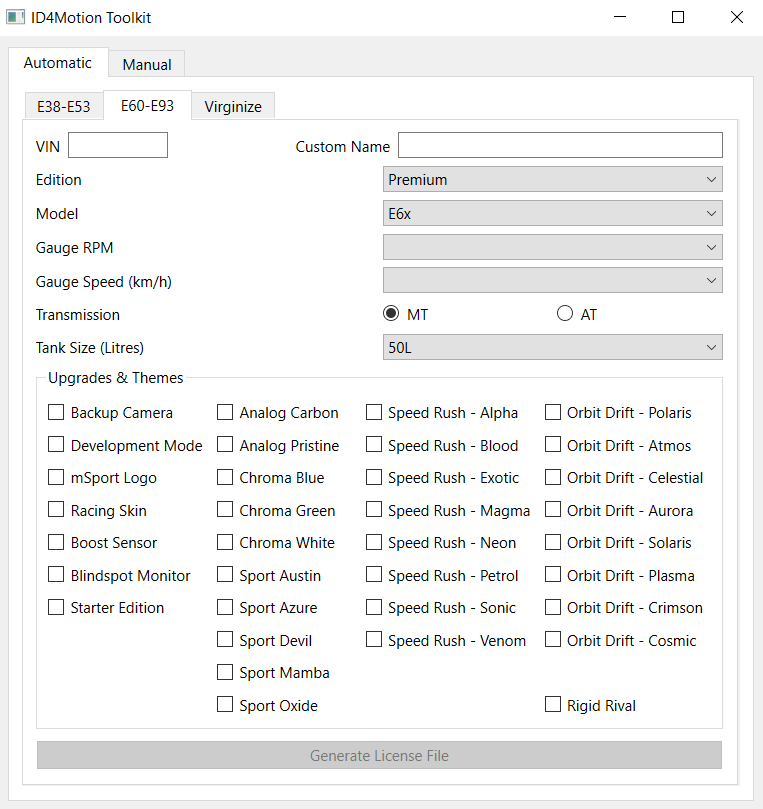Switch to the Manual tab
Screen dimensions: 763x809
pyautogui.click(x=147, y=64)
